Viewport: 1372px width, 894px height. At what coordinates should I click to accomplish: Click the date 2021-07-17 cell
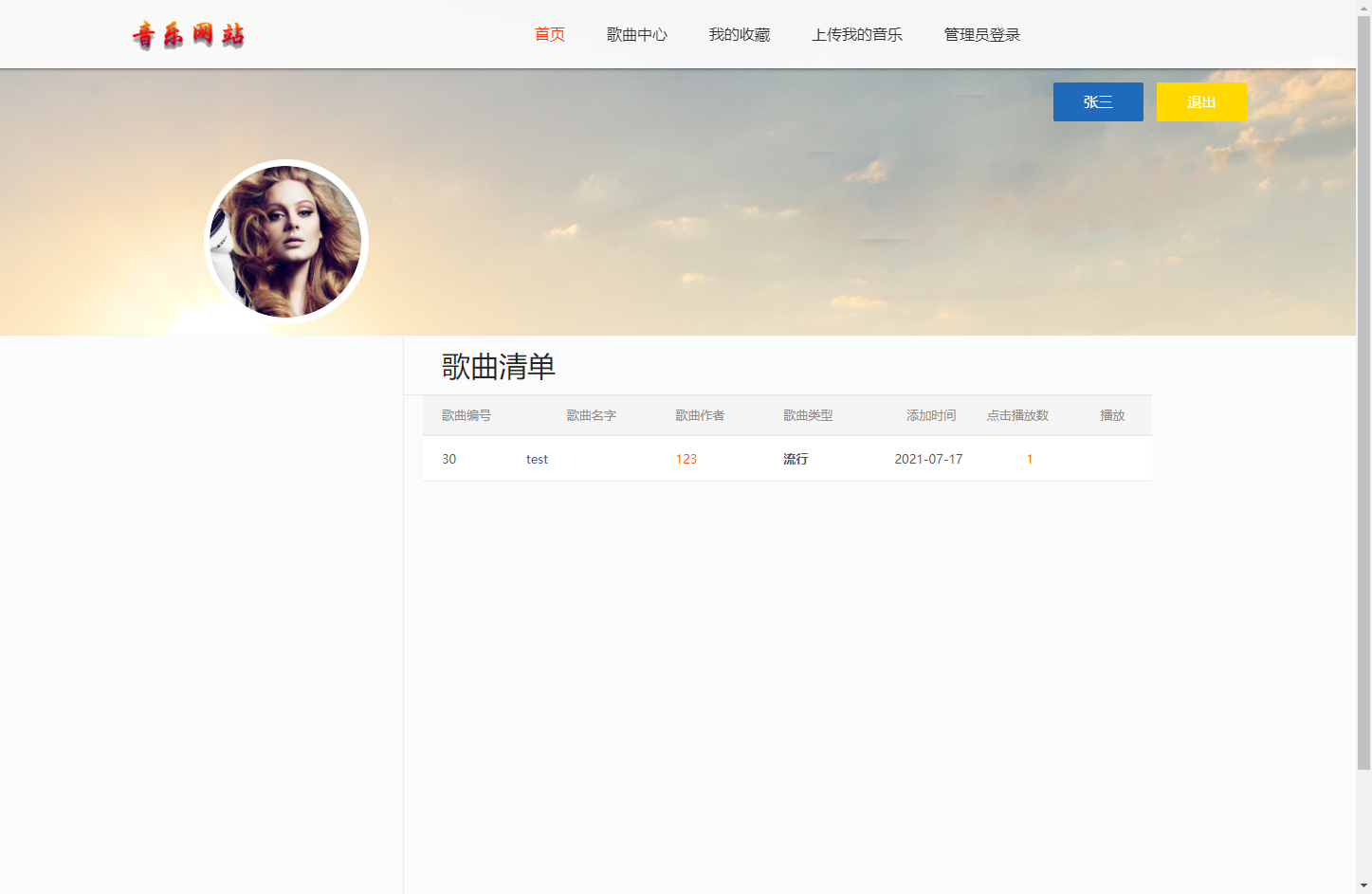(928, 459)
